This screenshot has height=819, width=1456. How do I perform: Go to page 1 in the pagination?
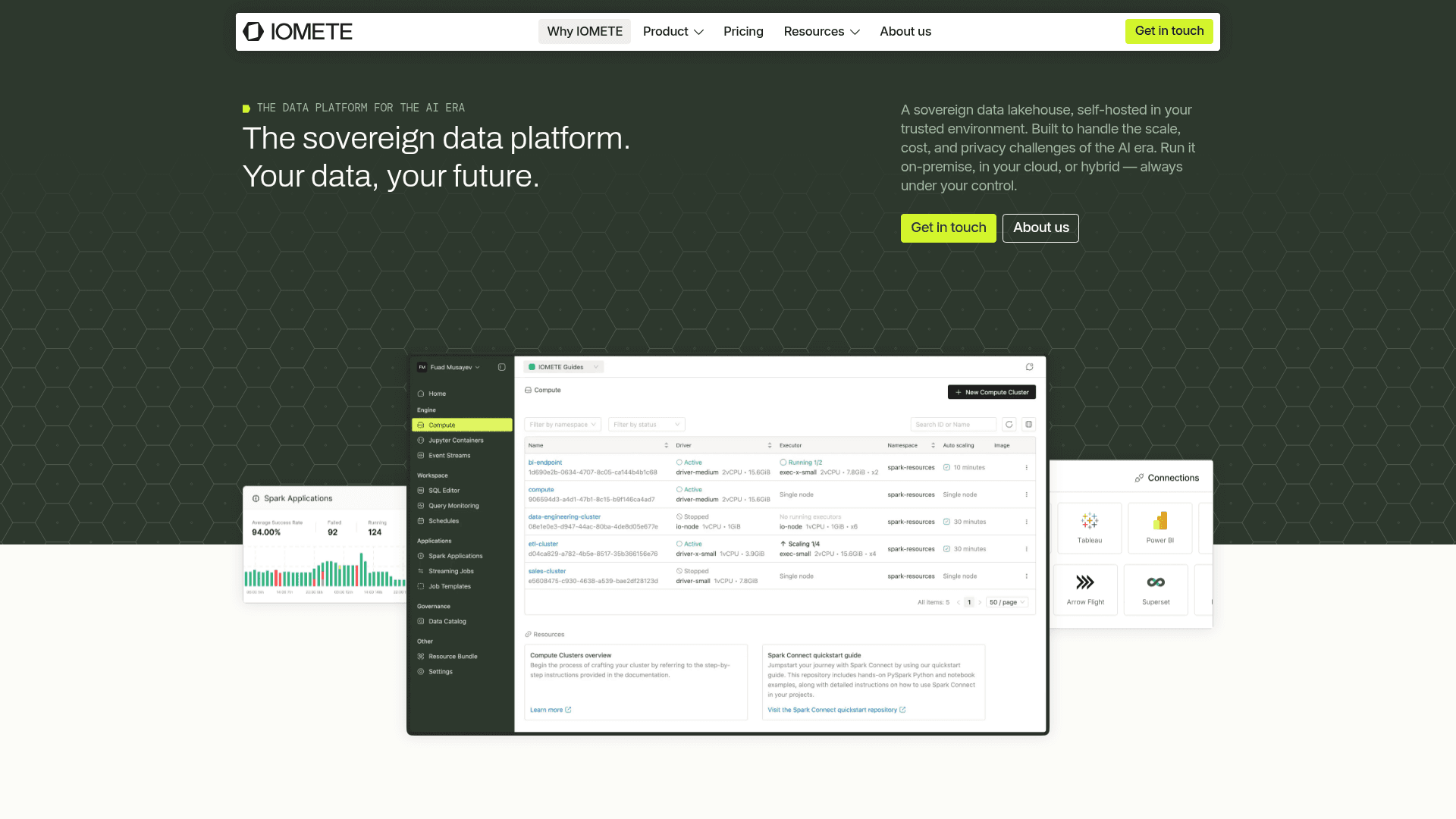(969, 602)
